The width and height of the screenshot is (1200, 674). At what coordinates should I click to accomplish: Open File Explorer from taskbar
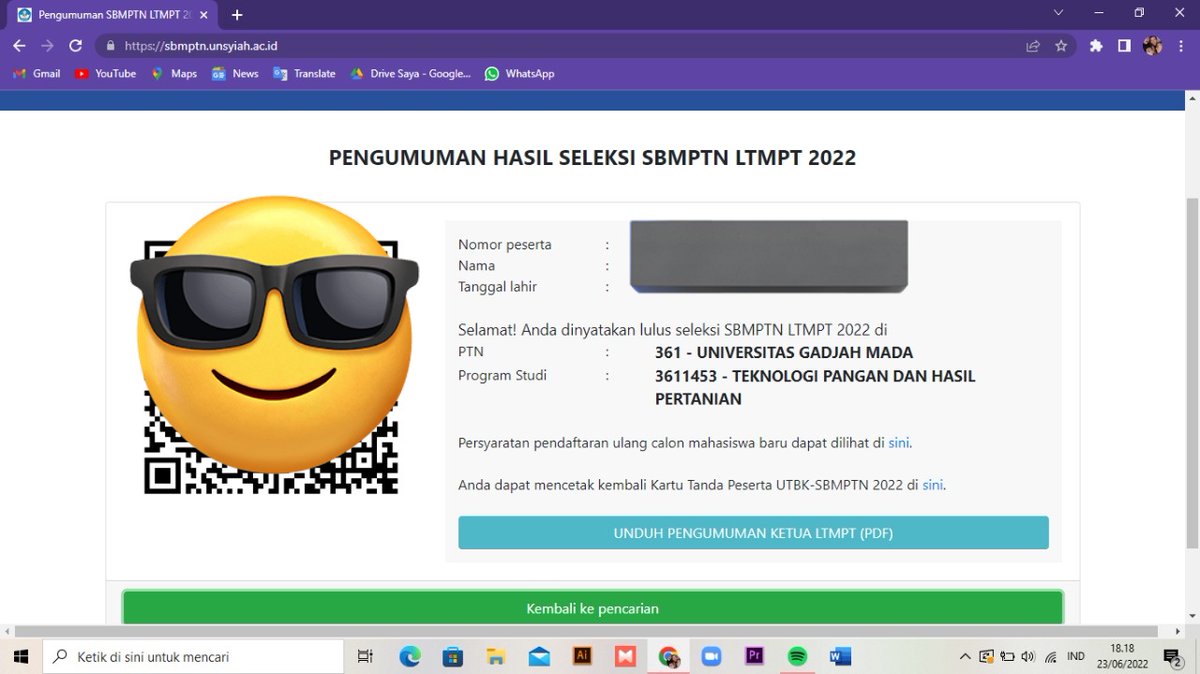[x=496, y=657]
